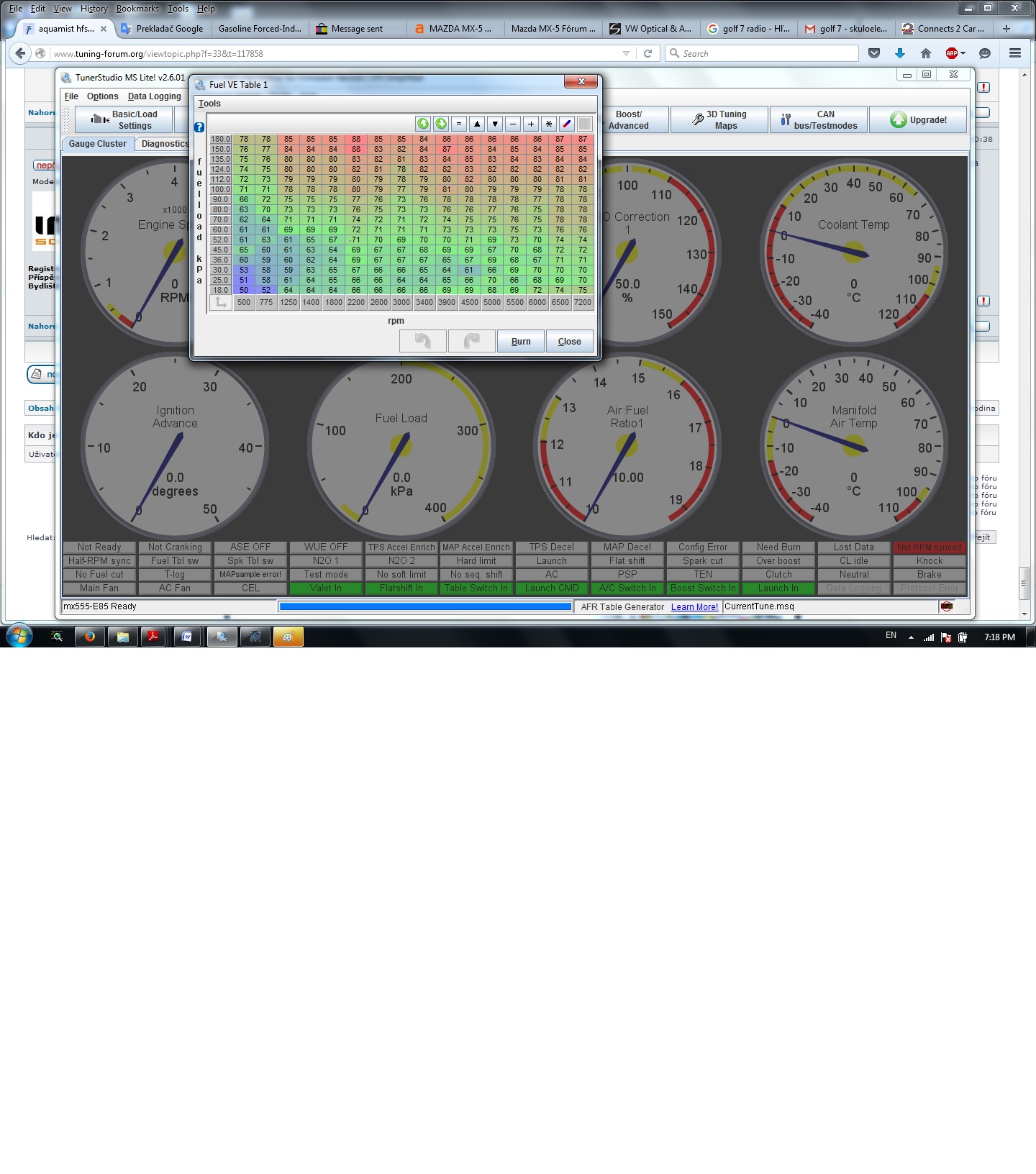Select the interpolate pencil icon

click(x=567, y=124)
